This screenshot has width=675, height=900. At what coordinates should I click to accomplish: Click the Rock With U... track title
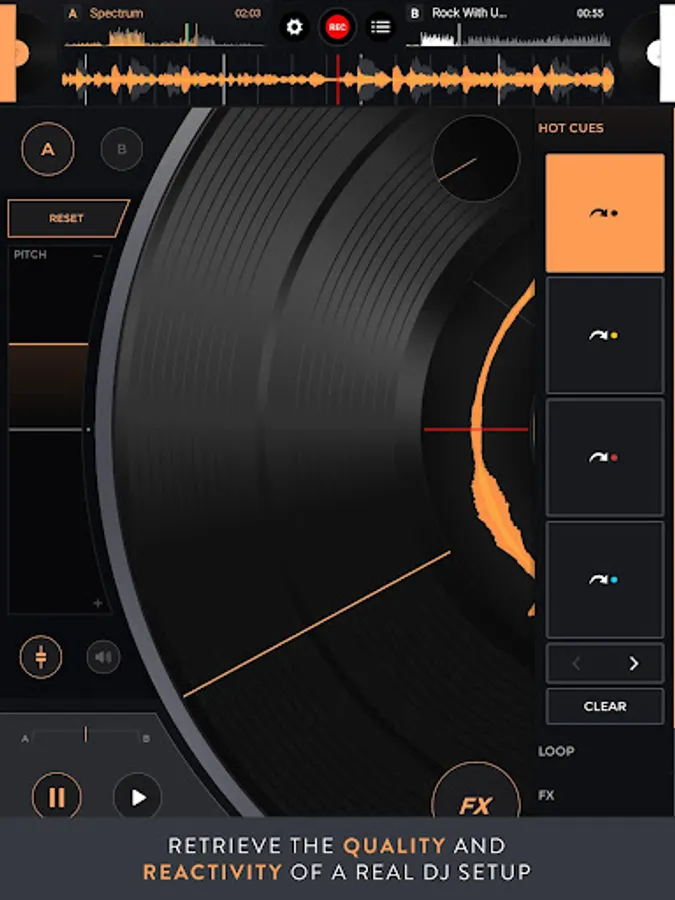click(469, 13)
